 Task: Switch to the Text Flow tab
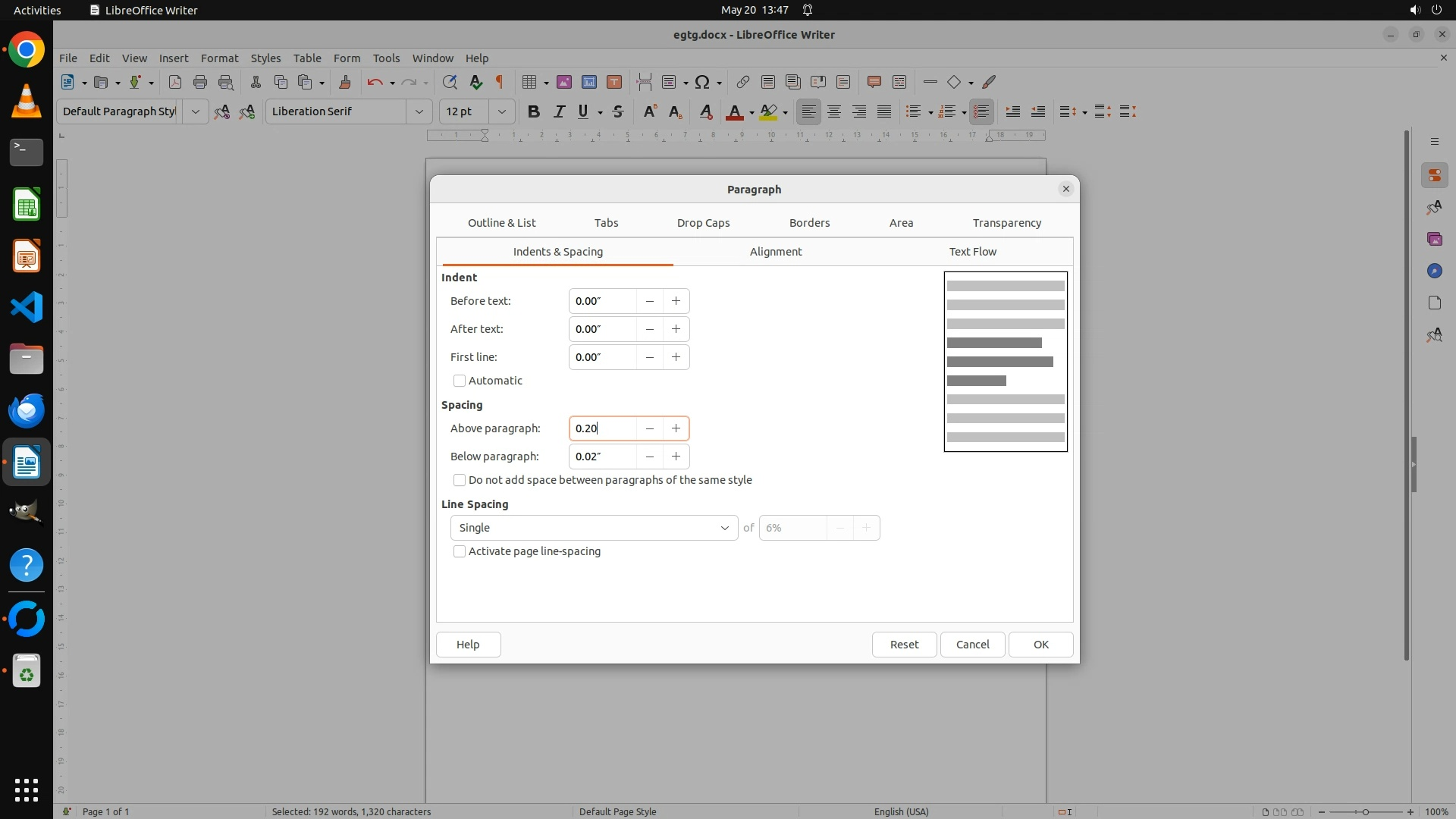[972, 252]
